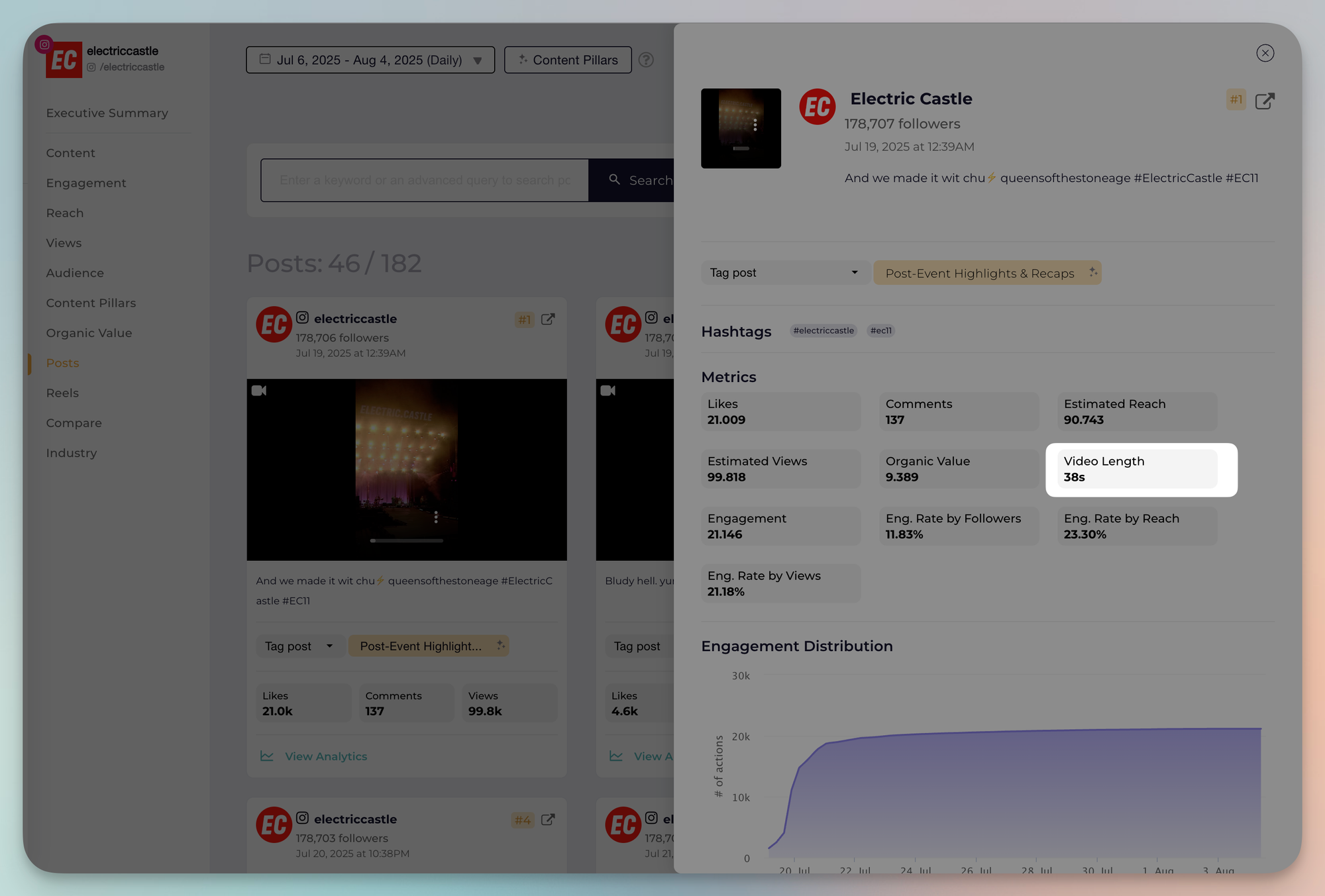
Task: Click the Views 99.8k stat on first card
Action: tap(509, 703)
